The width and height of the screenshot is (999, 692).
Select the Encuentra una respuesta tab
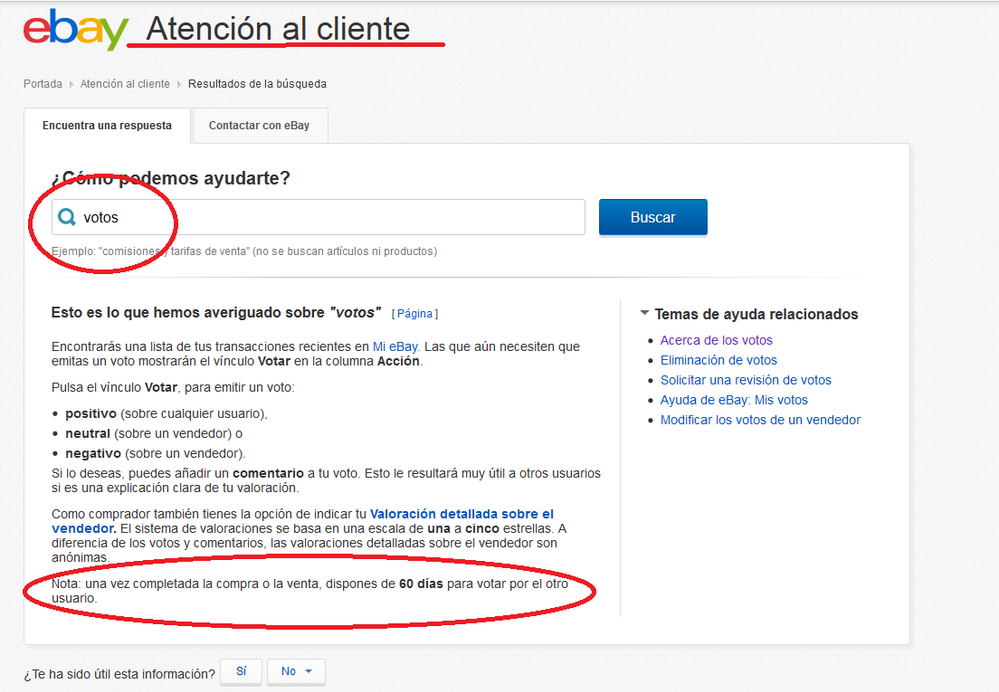[x=107, y=126]
